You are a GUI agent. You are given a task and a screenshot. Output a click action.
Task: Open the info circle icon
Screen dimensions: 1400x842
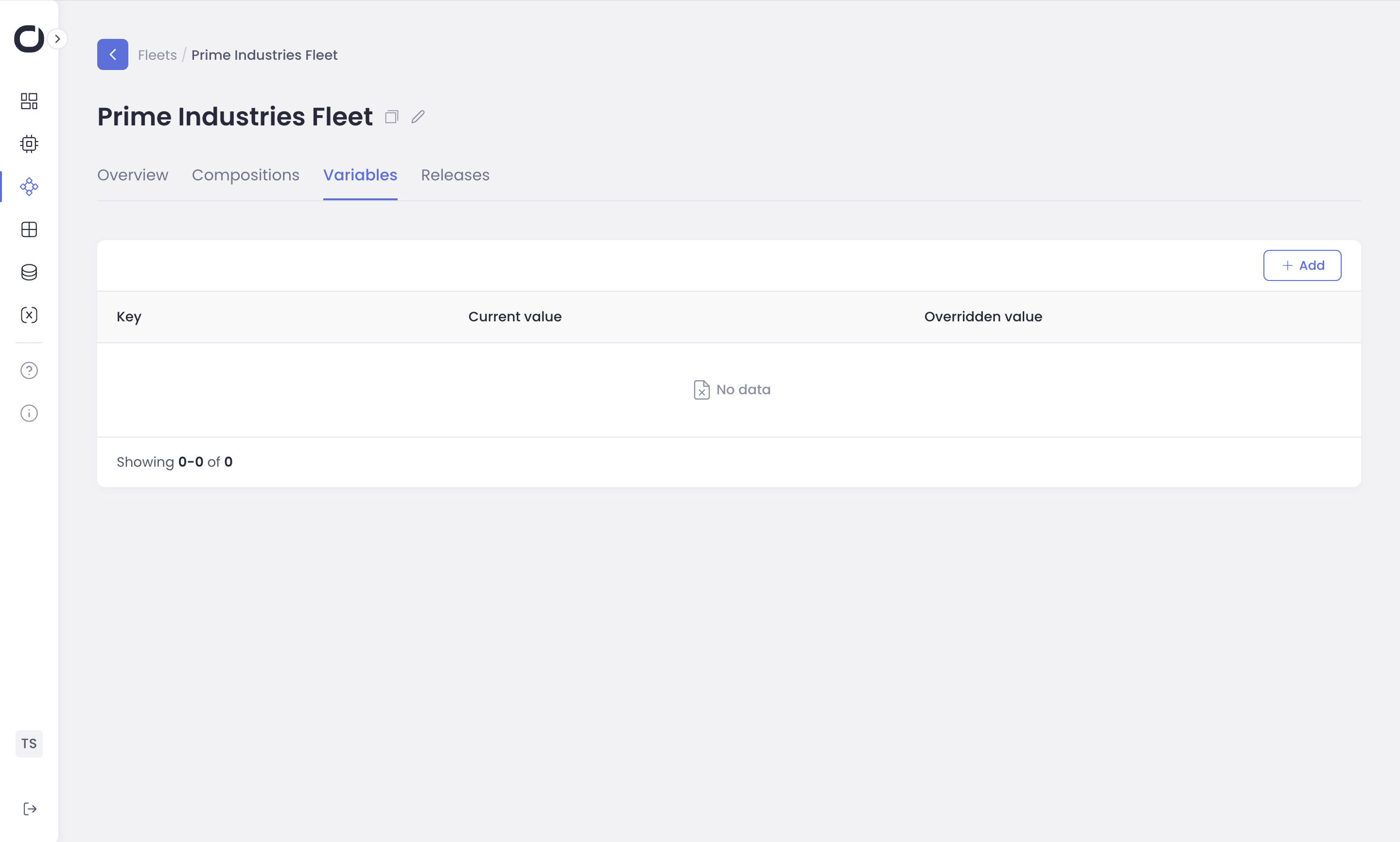29,413
